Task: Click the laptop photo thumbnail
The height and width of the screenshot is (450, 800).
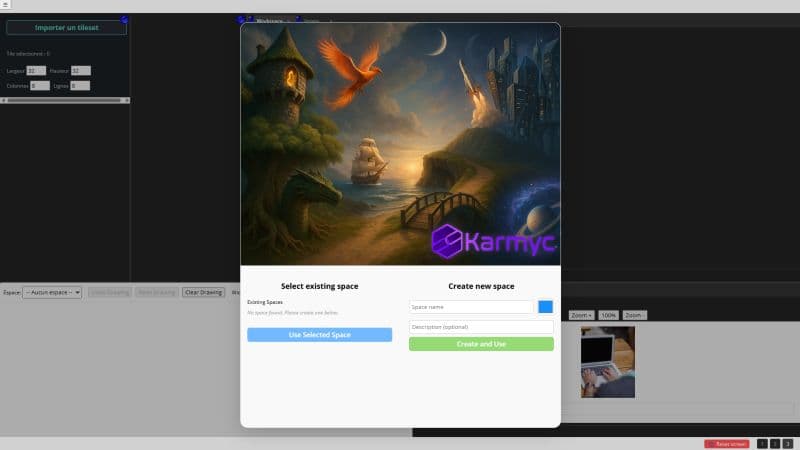Action: coord(608,361)
